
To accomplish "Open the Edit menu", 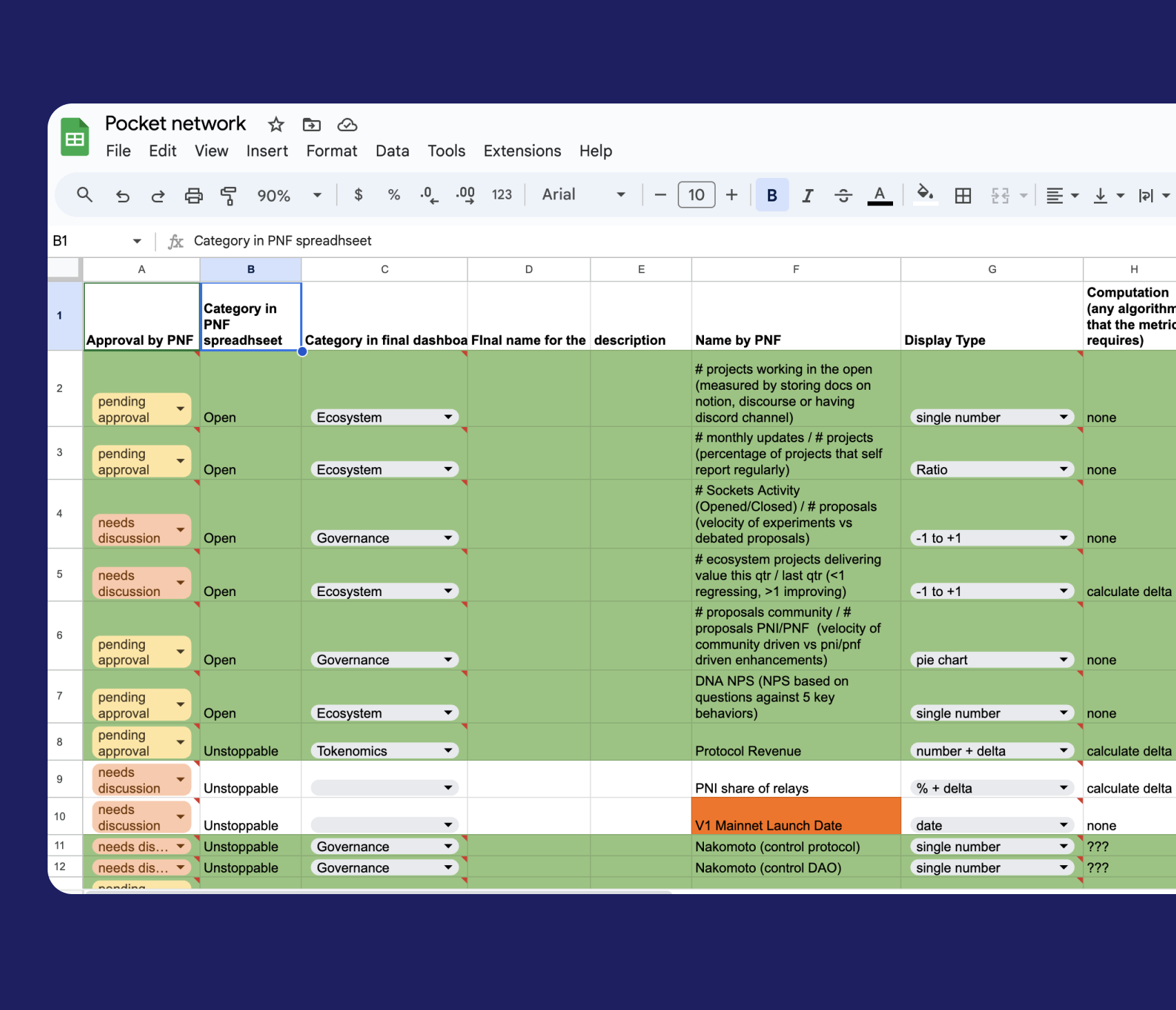I will 163,151.
